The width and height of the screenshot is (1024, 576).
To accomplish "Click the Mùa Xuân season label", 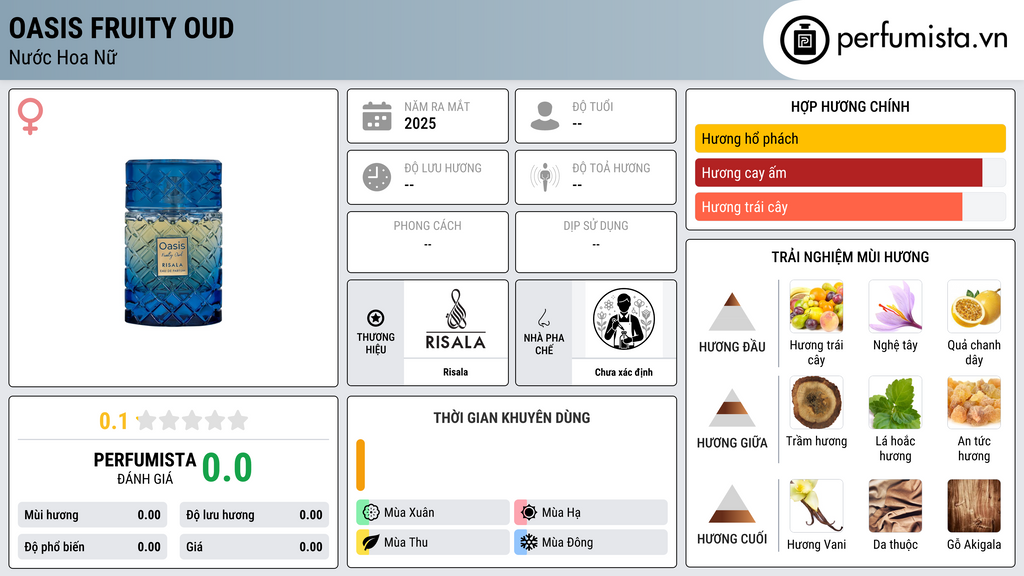I will point(409,513).
